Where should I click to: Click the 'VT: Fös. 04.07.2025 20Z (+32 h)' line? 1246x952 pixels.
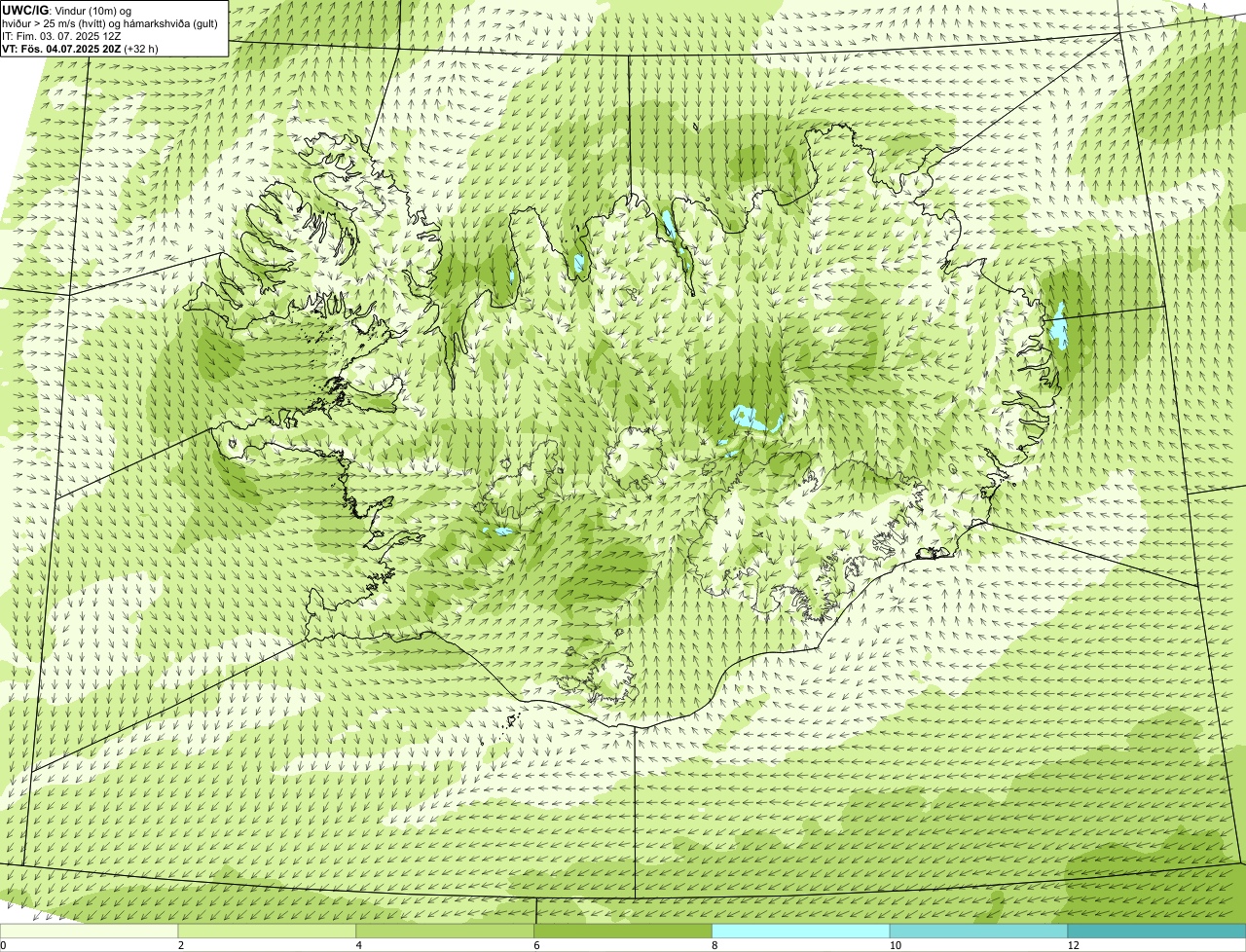(x=80, y=49)
